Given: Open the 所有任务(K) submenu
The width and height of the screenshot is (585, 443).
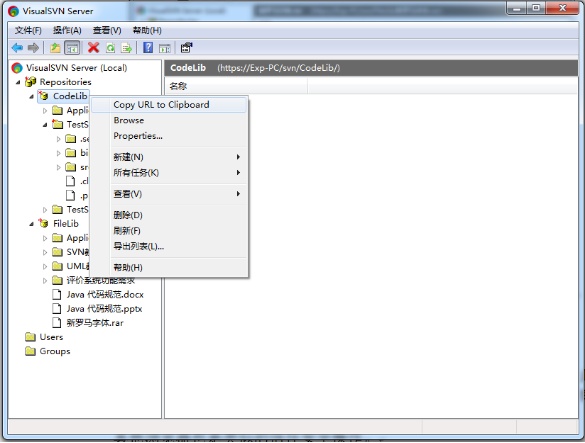Looking at the screenshot, I should (x=169, y=173).
